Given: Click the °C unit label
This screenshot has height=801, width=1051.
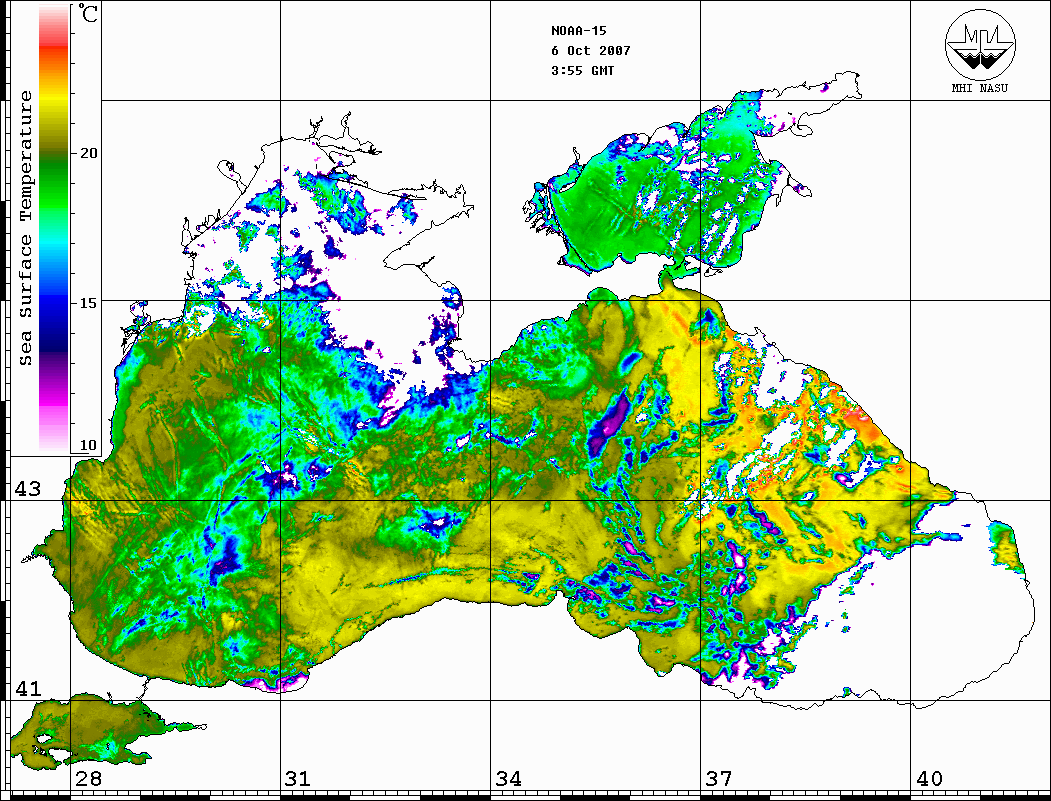Looking at the screenshot, I should [88, 13].
